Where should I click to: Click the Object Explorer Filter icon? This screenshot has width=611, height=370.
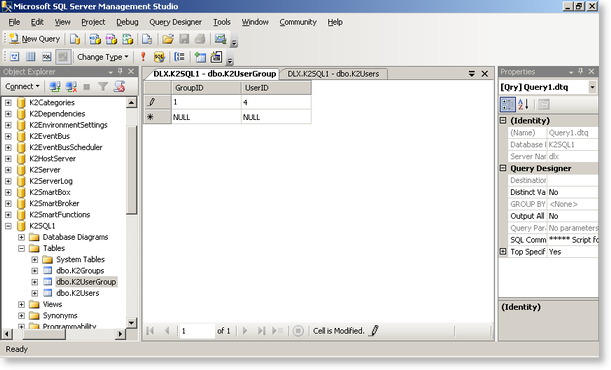coord(103,86)
